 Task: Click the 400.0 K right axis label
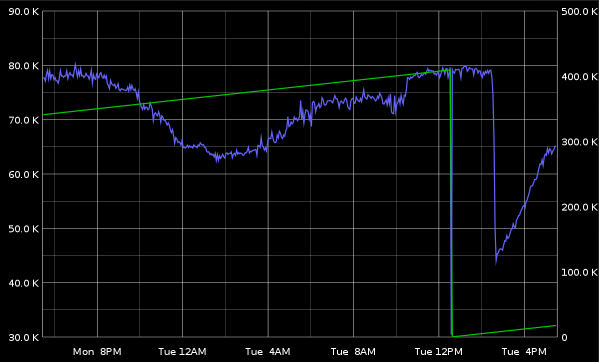coord(579,77)
